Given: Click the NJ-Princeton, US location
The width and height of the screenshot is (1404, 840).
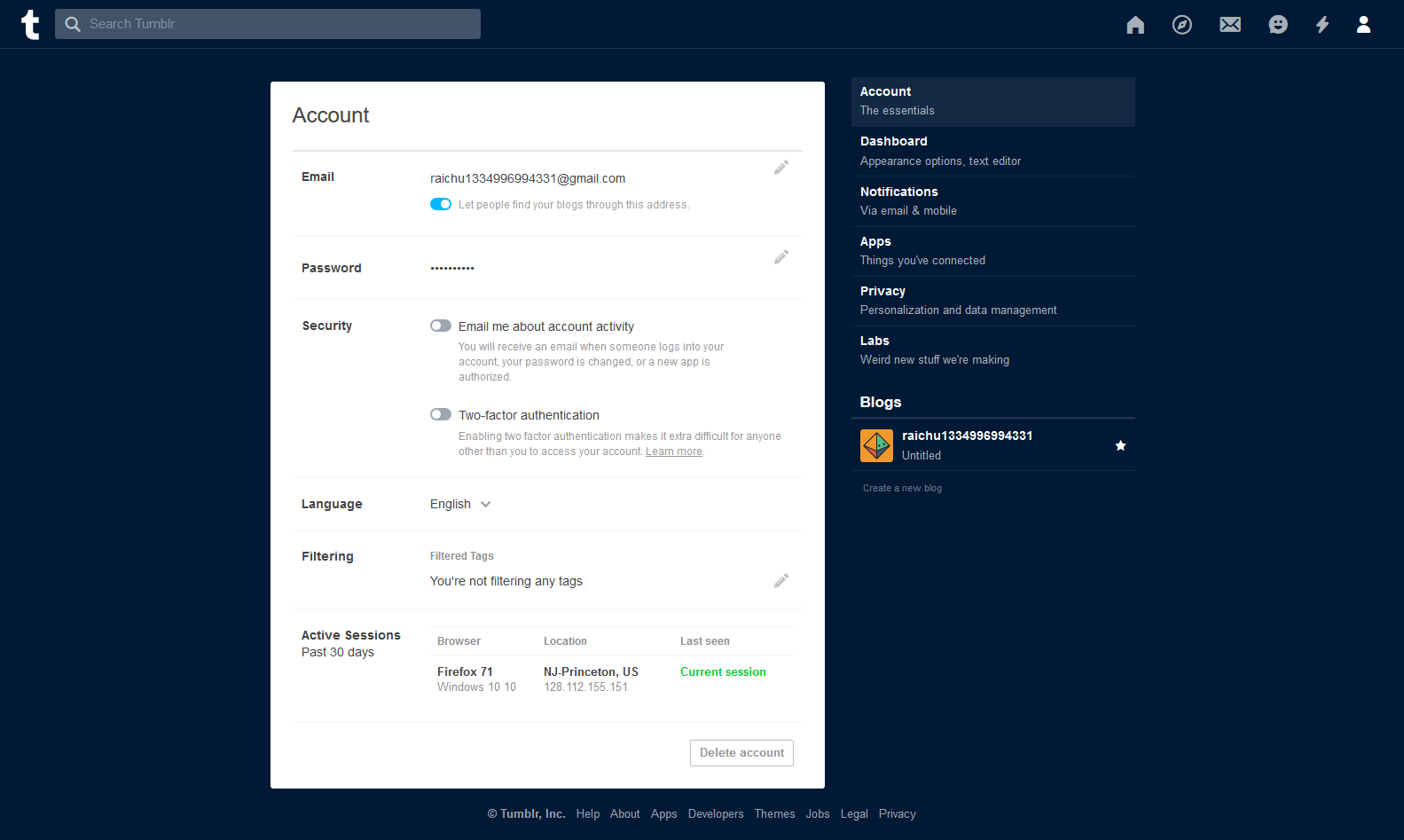Looking at the screenshot, I should tap(591, 672).
